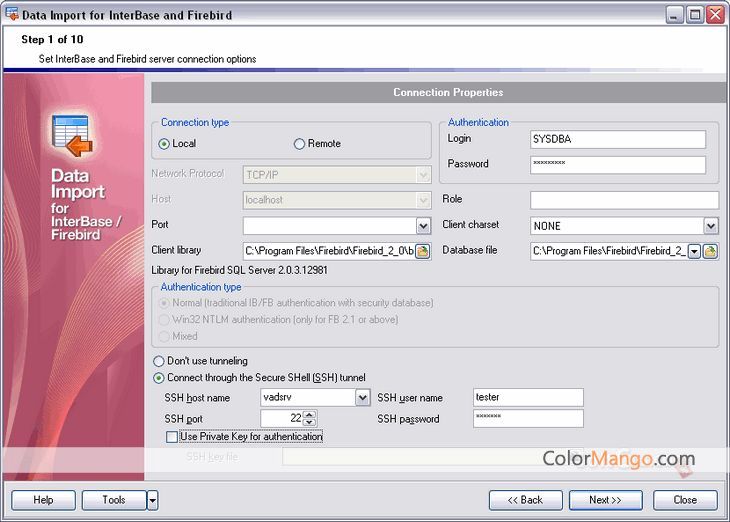Click the Client library browse folder icon
This screenshot has width=730, height=522.
tap(422, 251)
